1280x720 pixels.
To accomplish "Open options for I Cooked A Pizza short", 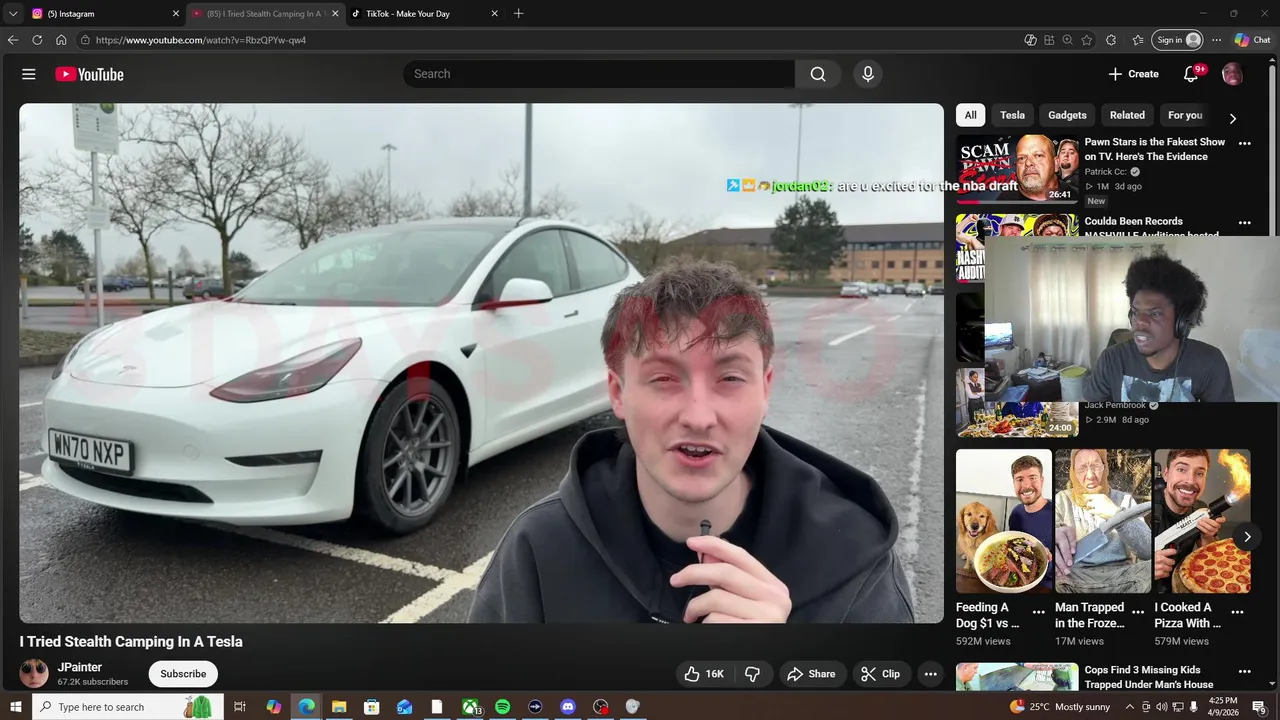I will coord(1237,612).
